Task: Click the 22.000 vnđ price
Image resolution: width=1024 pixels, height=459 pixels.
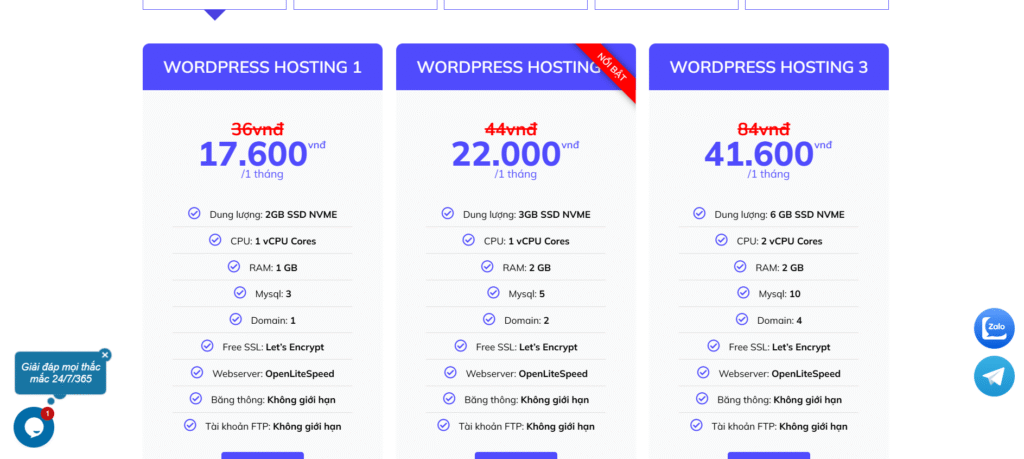Action: click(506, 154)
